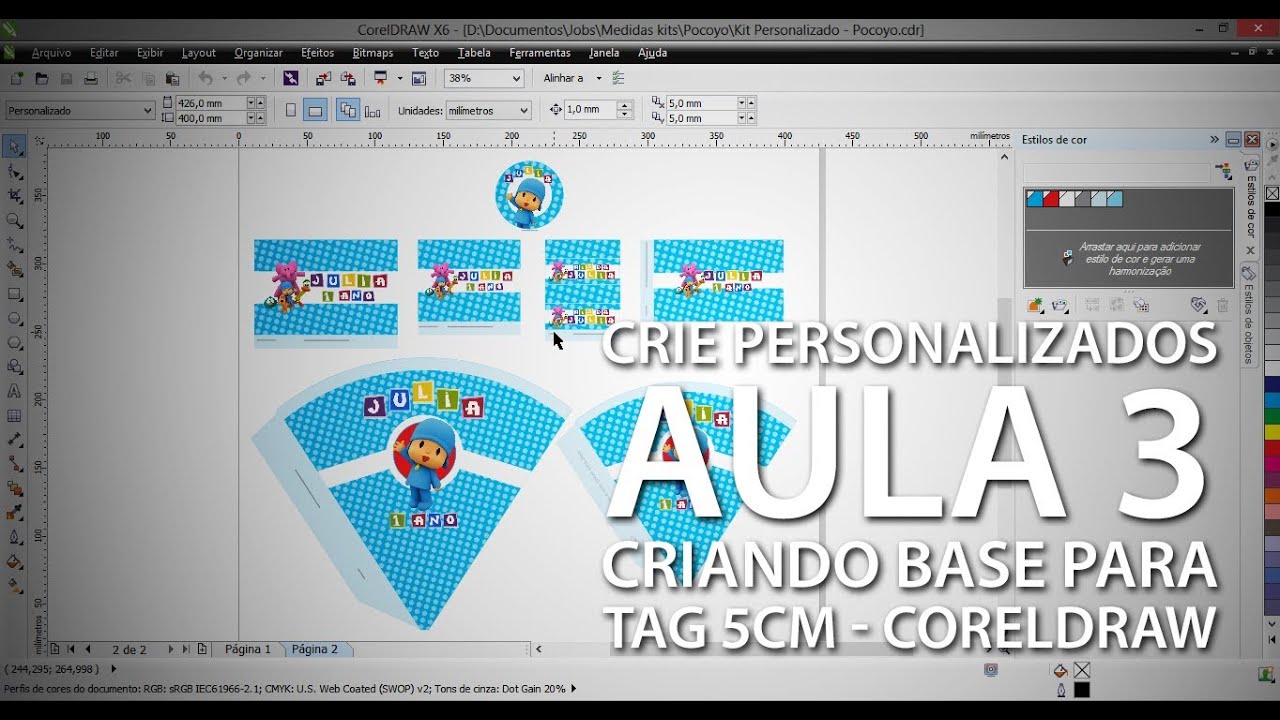Collapse the Estilos de cor docker with chevrons

1214,140
